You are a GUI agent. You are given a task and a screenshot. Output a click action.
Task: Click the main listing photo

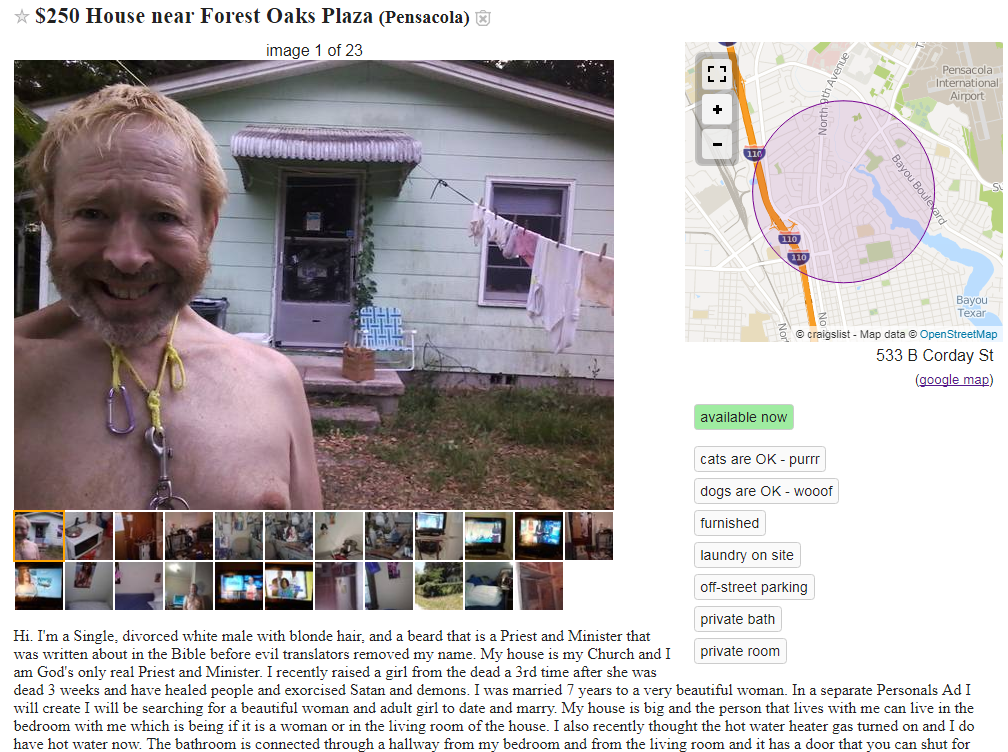point(314,285)
